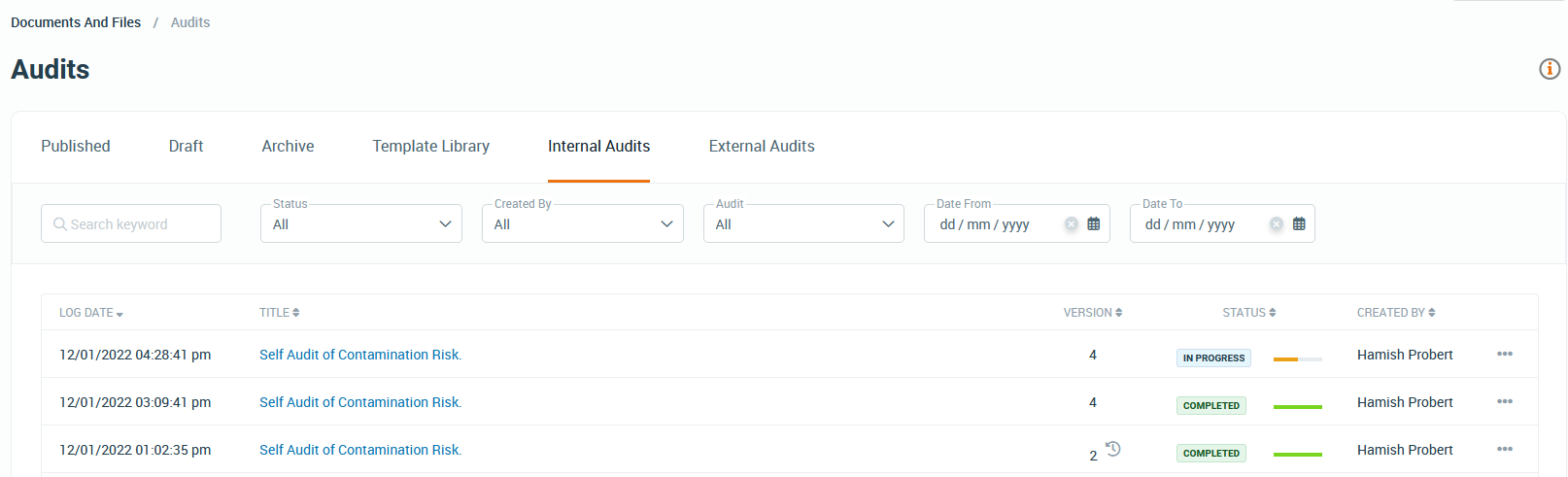1568x477 pixels.
Task: Open the In Progress Self Audit link
Action: point(360,356)
